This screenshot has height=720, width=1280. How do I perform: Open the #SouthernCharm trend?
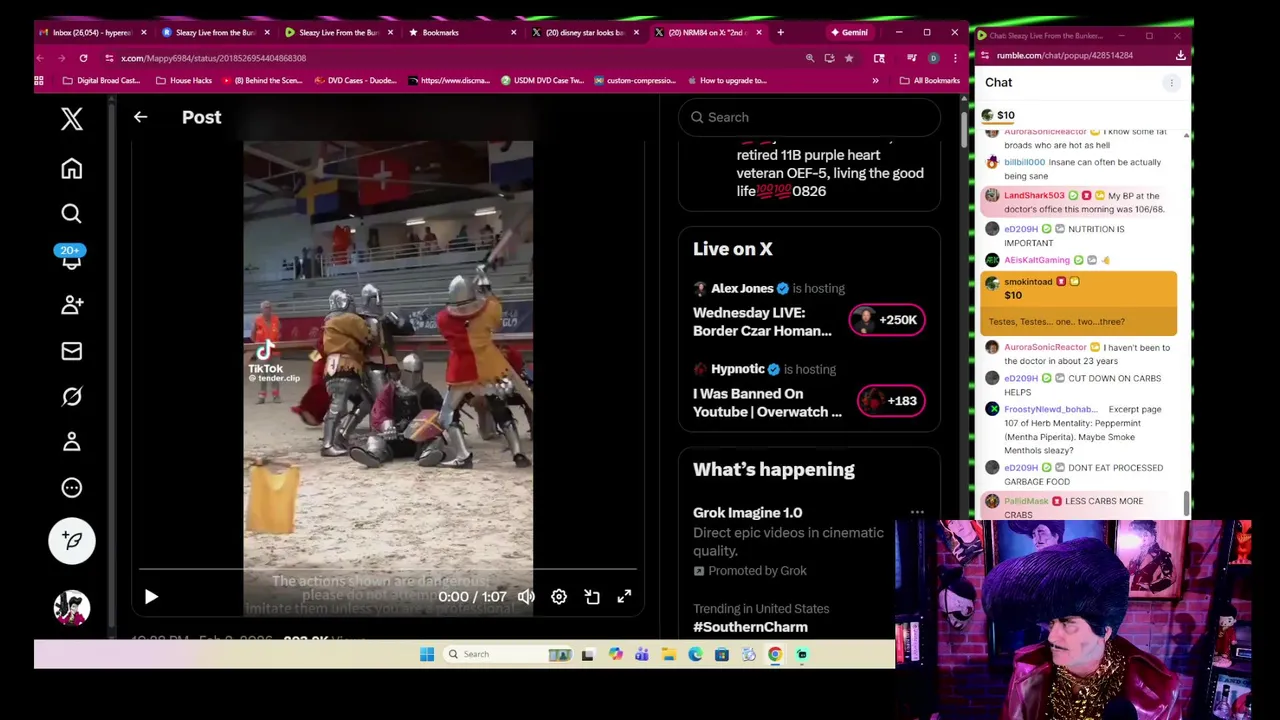[750, 627]
